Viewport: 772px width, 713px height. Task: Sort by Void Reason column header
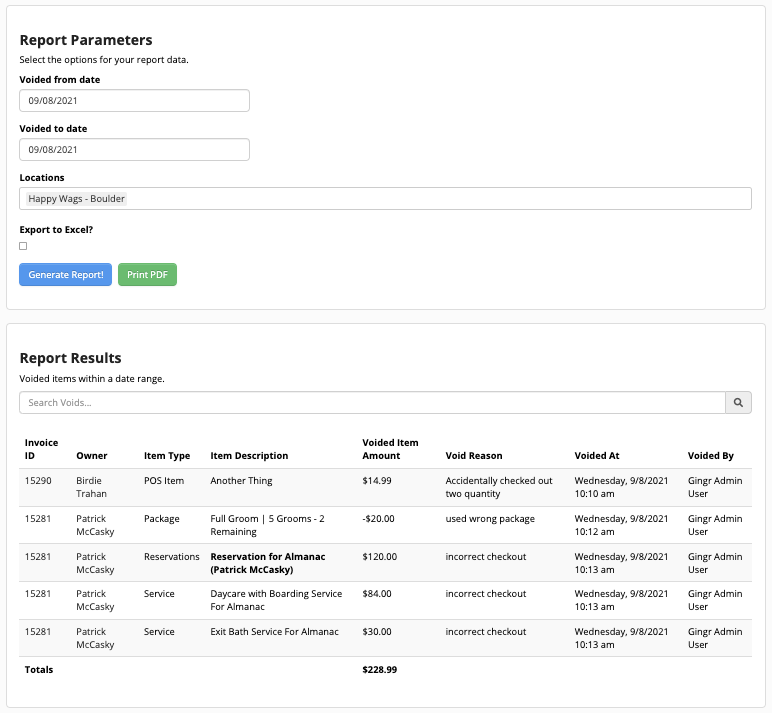[474, 455]
